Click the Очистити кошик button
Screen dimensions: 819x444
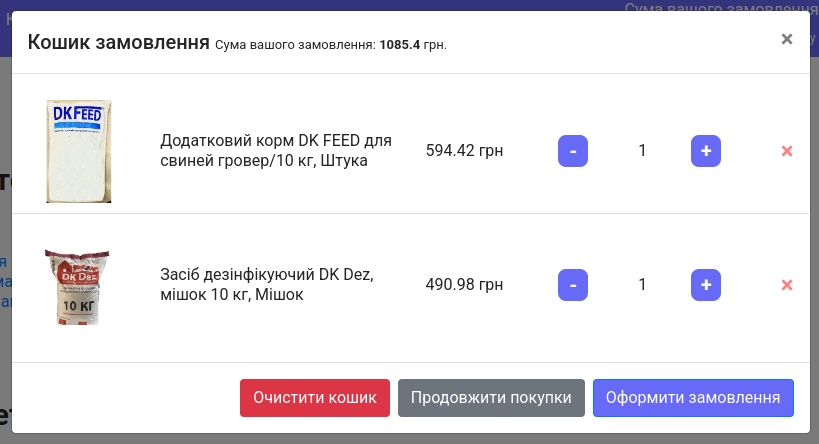(315, 398)
